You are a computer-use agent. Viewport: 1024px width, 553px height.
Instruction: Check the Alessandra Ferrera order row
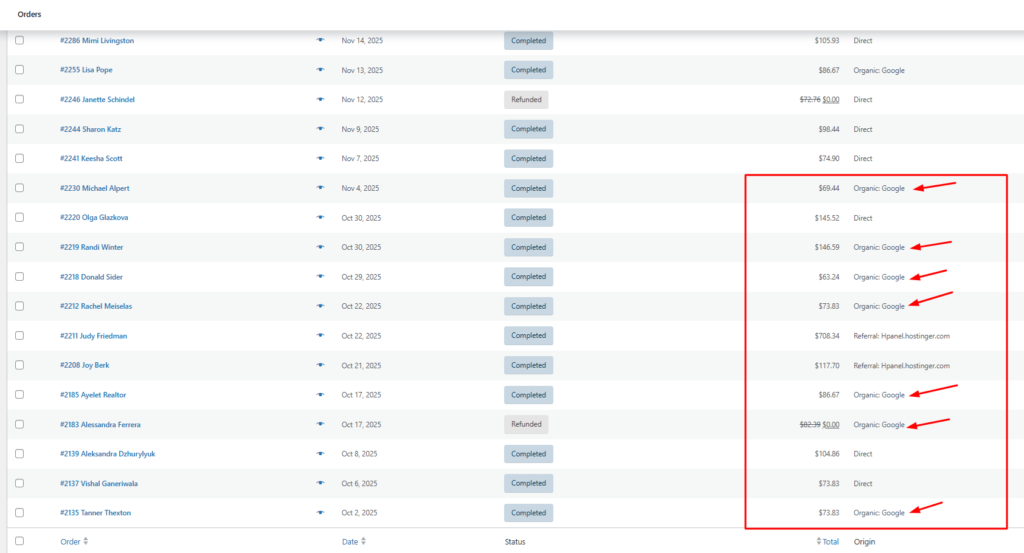click(x=20, y=424)
